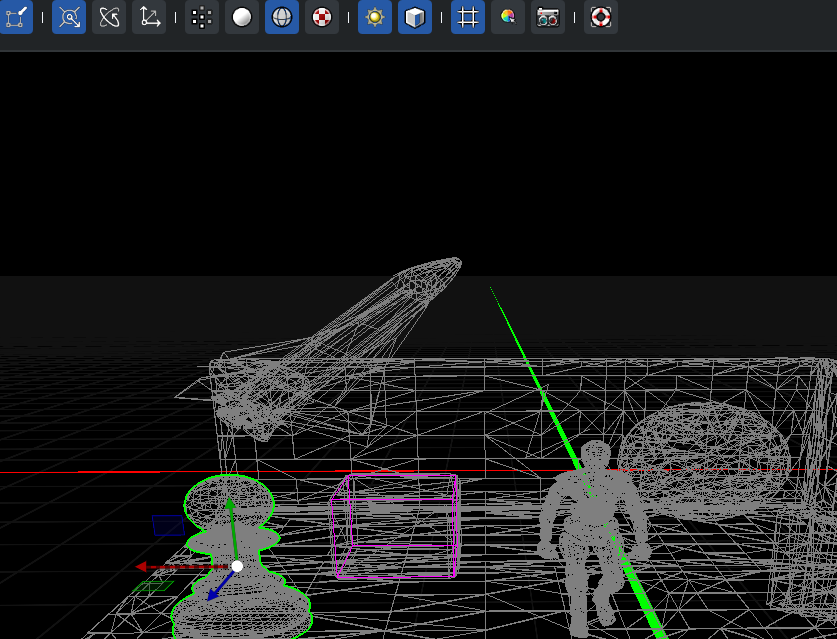Click the red checkered sphere icon
This screenshot has width=837, height=639.
tap(322, 17)
